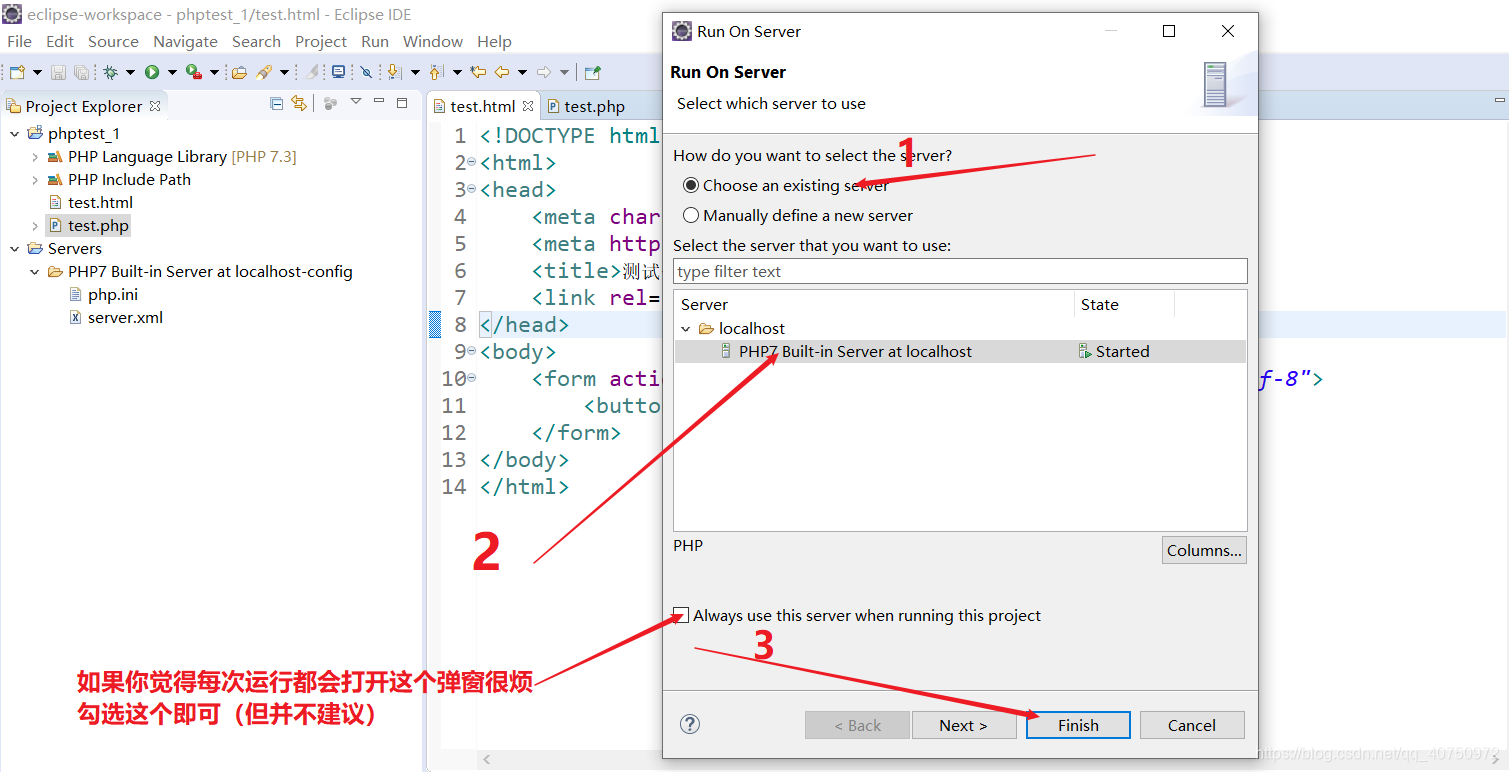This screenshot has height=772, width=1509.
Task: Click the Server column header
Action: coord(874,304)
